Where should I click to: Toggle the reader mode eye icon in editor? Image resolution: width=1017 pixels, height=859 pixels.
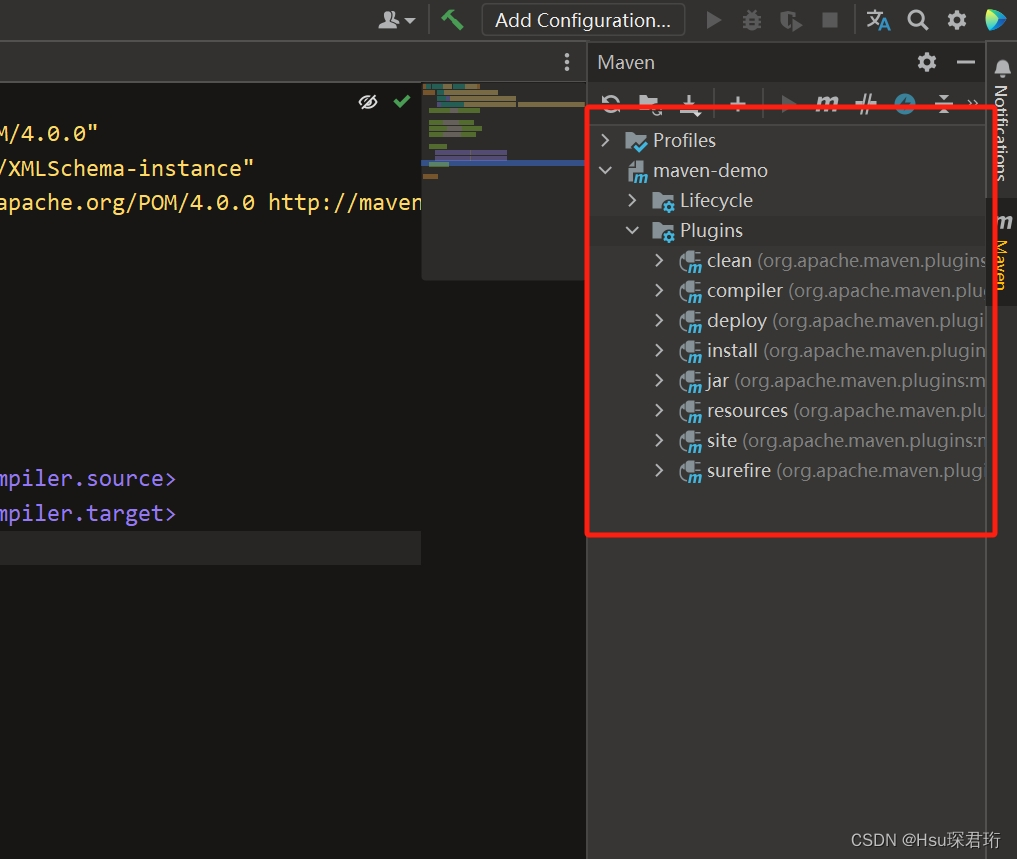(x=368, y=102)
